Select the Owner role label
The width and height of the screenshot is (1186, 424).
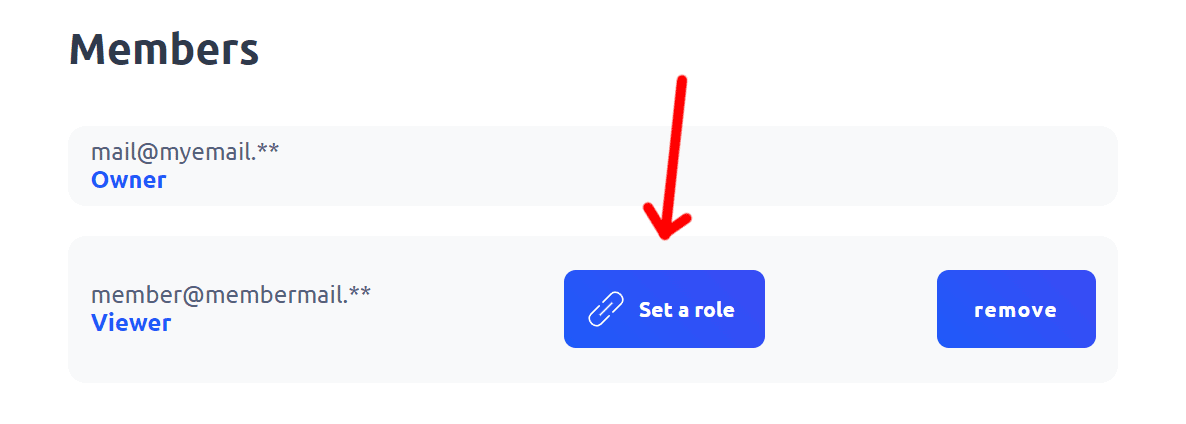click(x=129, y=180)
